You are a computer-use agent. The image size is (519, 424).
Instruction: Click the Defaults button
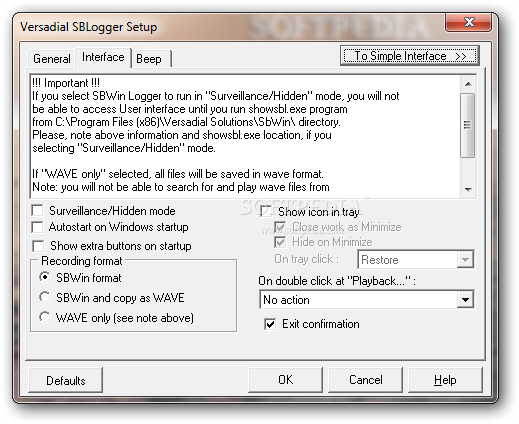(66, 380)
